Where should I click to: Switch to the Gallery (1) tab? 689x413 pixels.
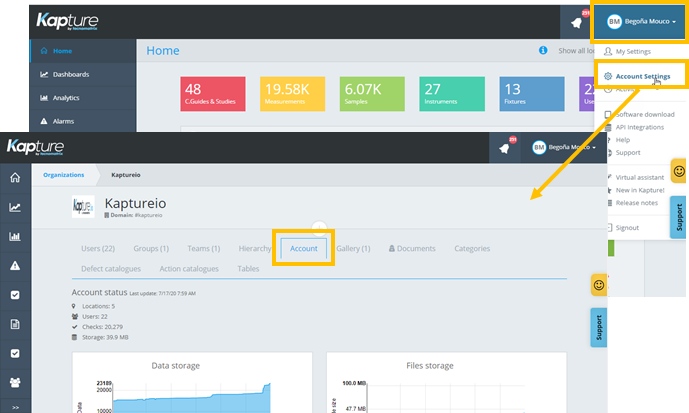[353, 249]
